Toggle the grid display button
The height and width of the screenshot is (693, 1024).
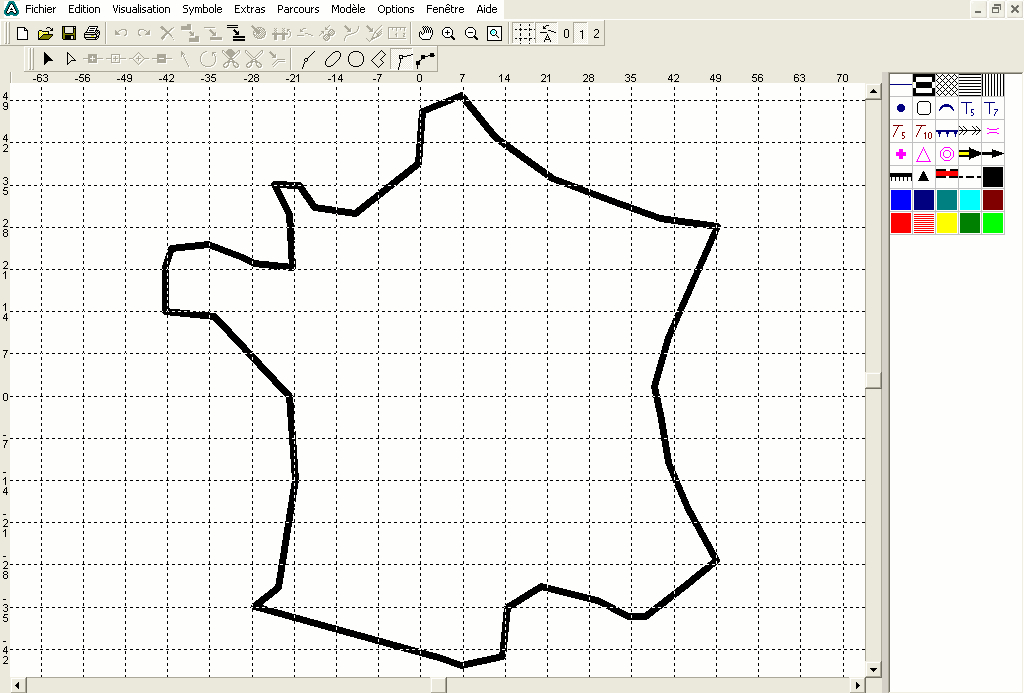click(x=524, y=33)
